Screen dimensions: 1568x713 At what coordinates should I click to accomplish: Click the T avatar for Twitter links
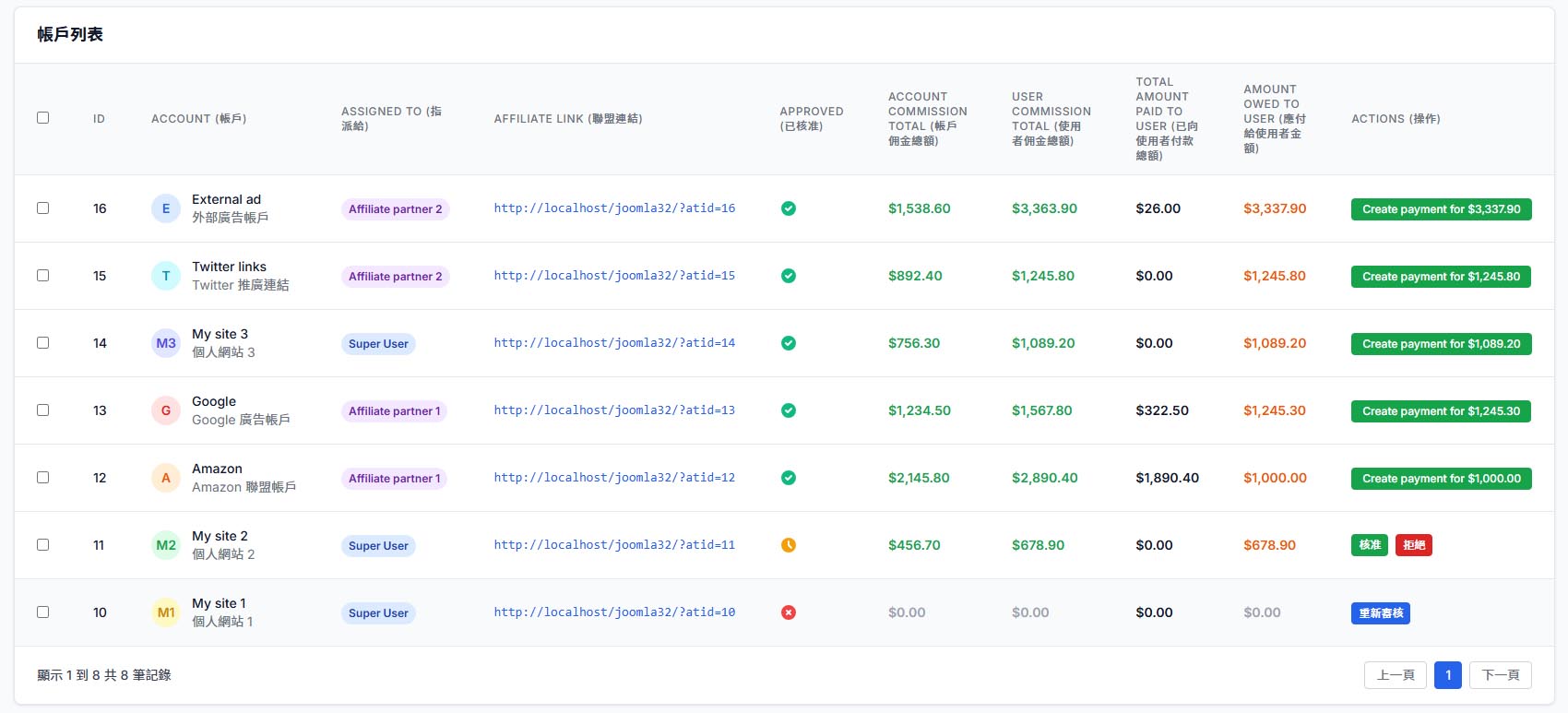click(x=166, y=276)
